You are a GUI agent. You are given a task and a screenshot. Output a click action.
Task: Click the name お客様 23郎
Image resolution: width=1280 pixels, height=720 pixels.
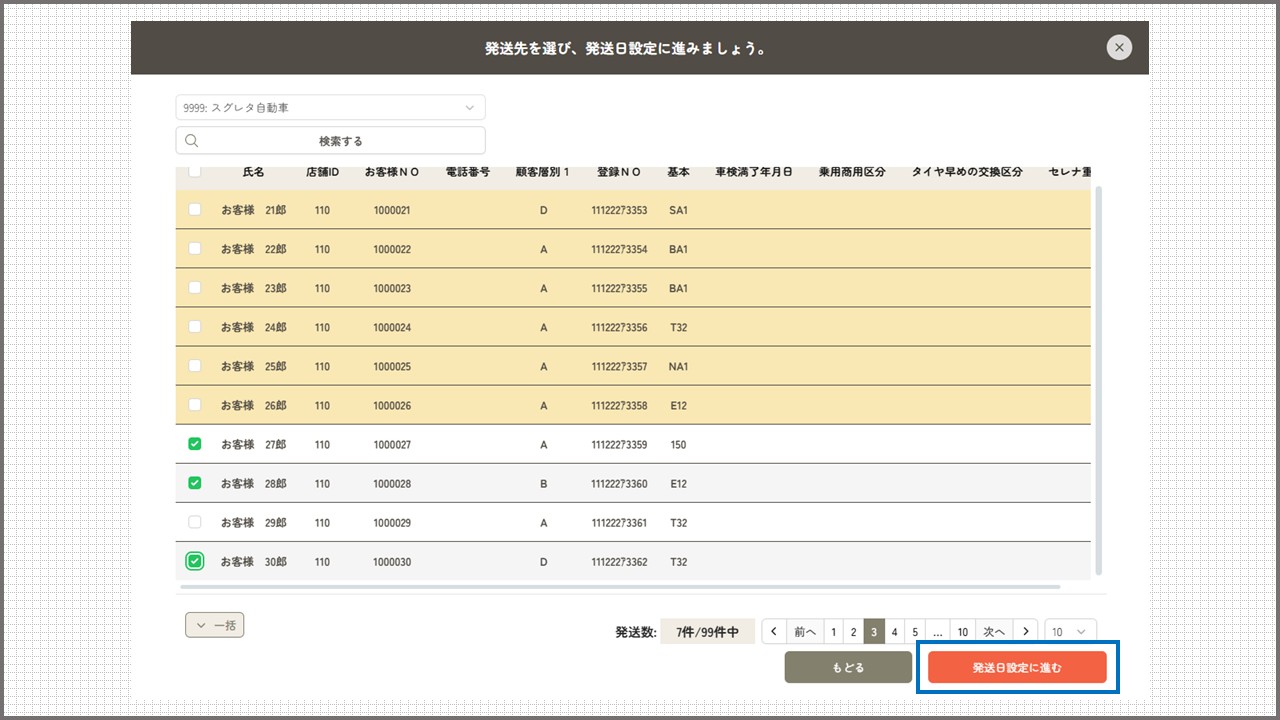(x=254, y=289)
